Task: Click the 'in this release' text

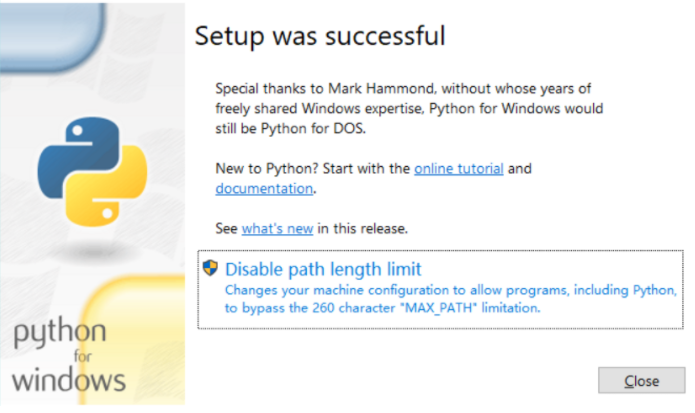Action: [363, 229]
